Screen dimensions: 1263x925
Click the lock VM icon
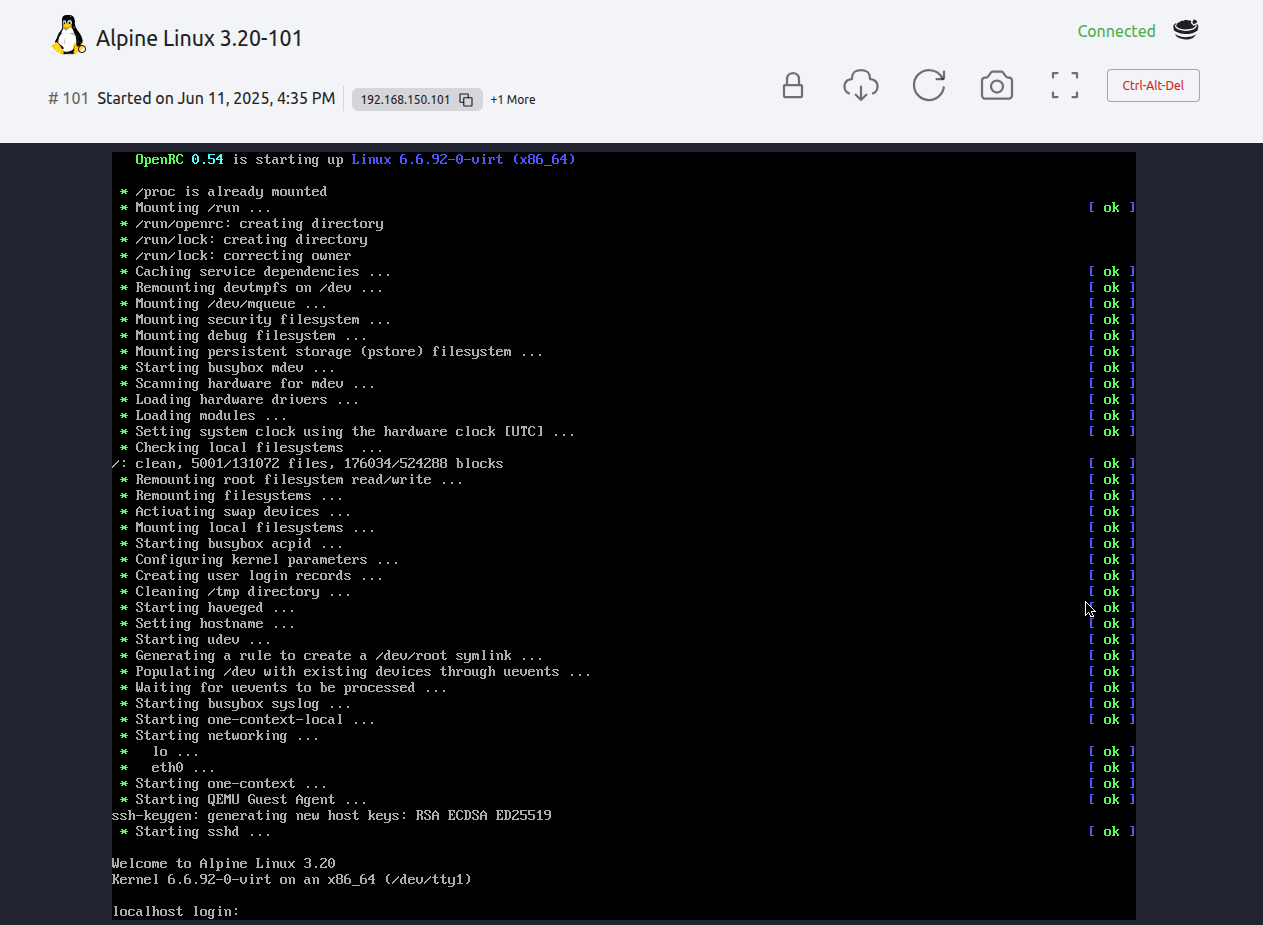pyautogui.click(x=793, y=85)
